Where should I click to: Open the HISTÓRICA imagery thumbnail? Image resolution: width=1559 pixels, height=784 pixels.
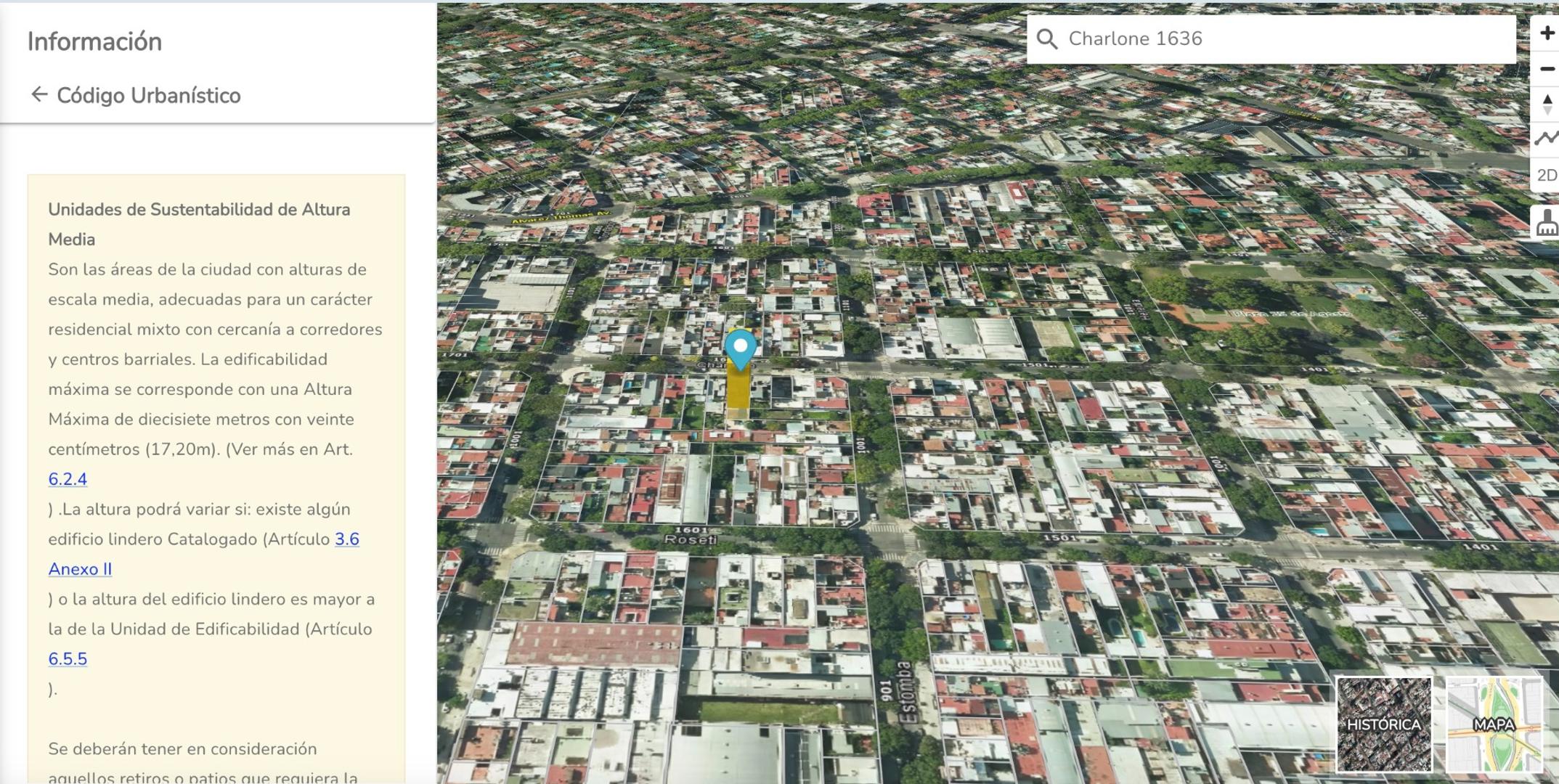click(x=1384, y=724)
